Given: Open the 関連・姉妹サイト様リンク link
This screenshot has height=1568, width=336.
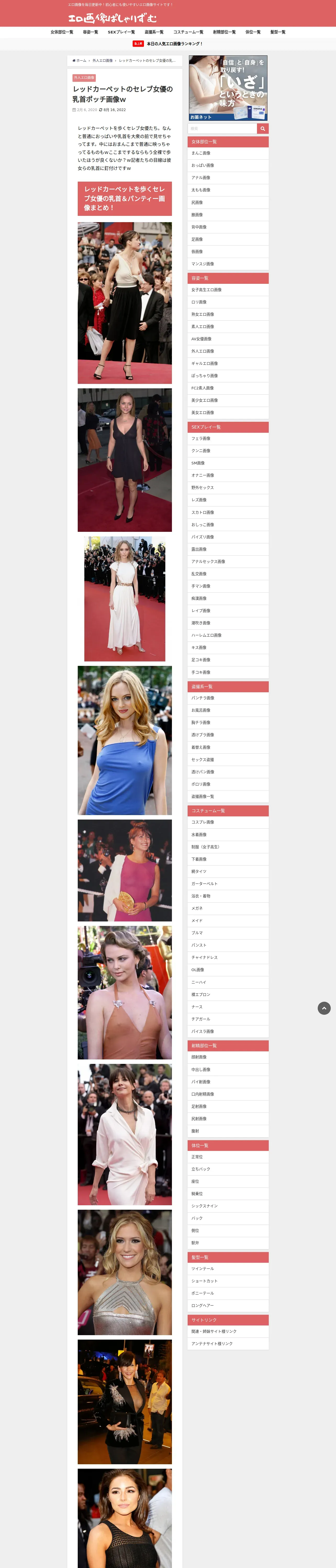Looking at the screenshot, I should tap(228, 1331).
